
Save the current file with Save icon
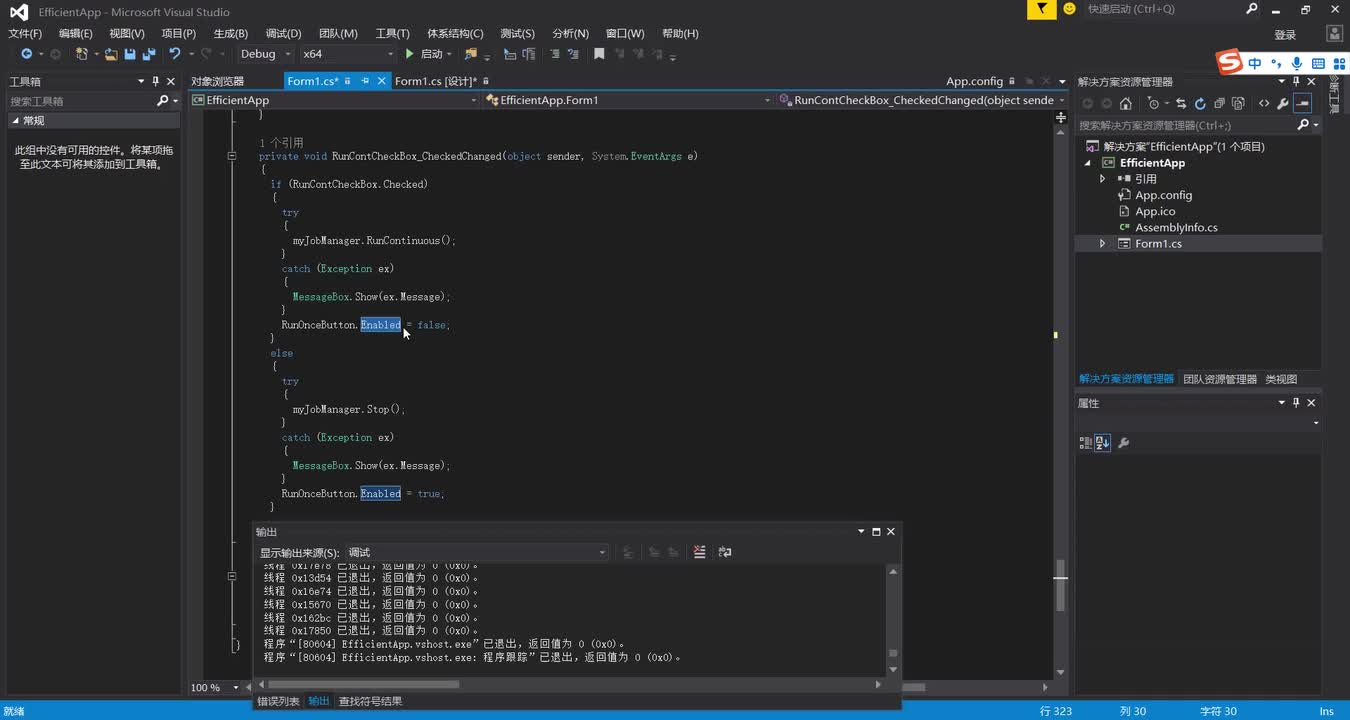pos(130,54)
